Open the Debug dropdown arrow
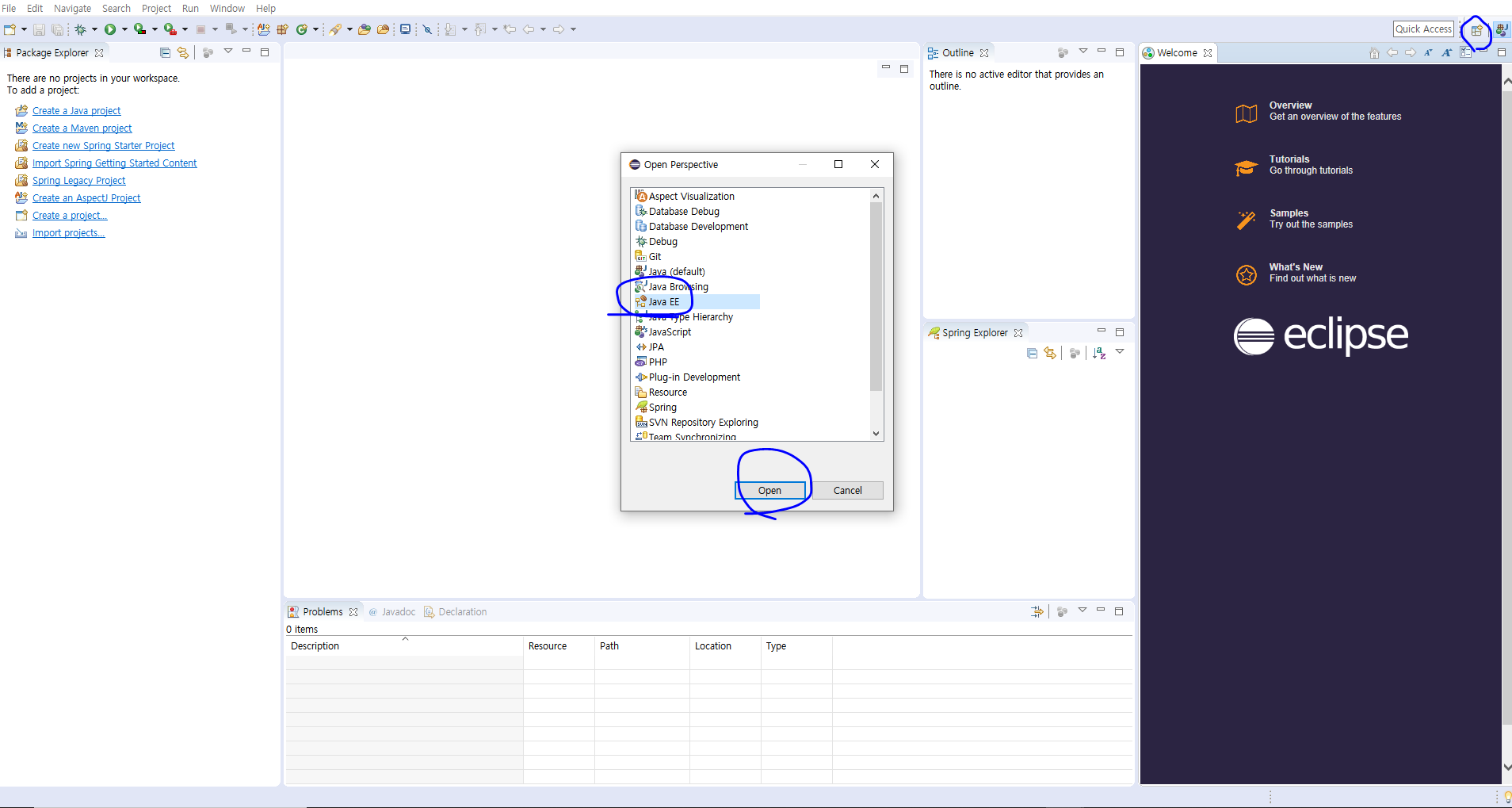This screenshot has width=1512, height=808. [x=94, y=29]
